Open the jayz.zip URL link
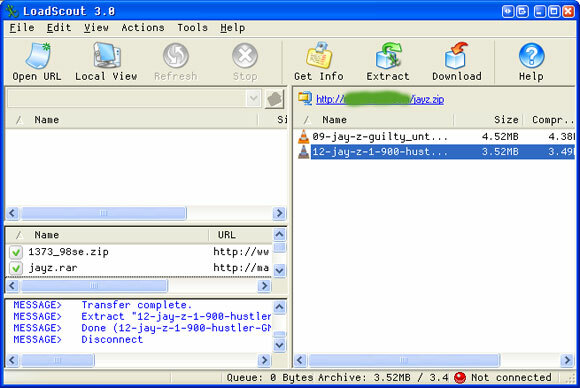 point(380,99)
